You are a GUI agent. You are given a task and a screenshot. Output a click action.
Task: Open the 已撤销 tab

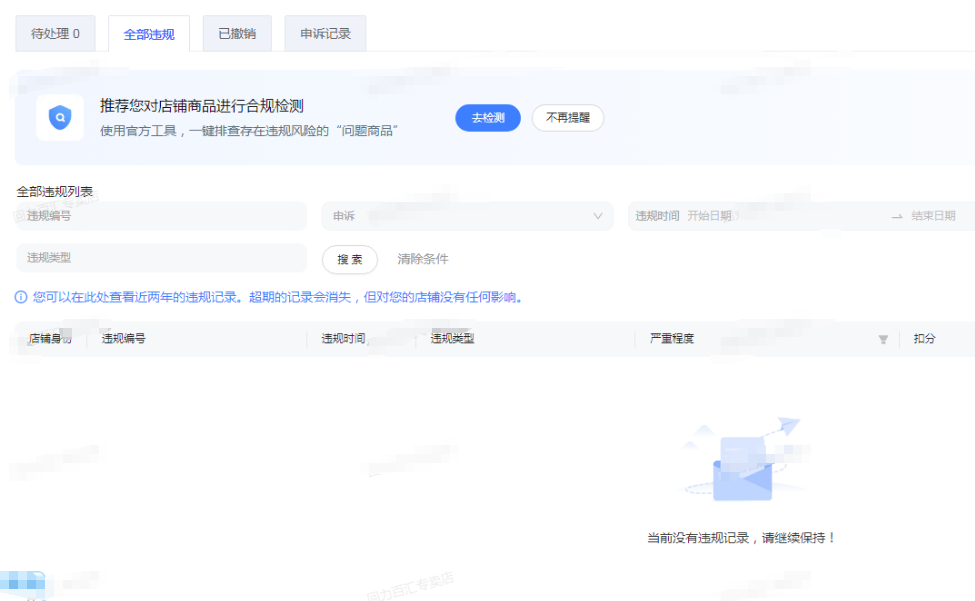coord(237,34)
